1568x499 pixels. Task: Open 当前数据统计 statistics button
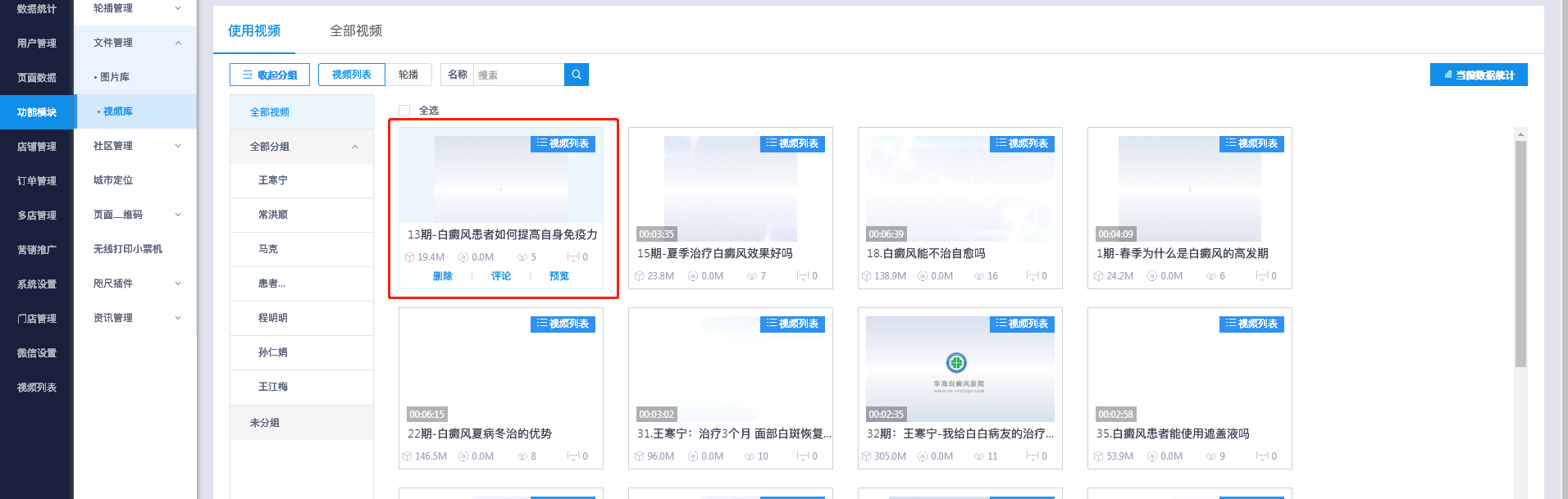tap(1478, 75)
